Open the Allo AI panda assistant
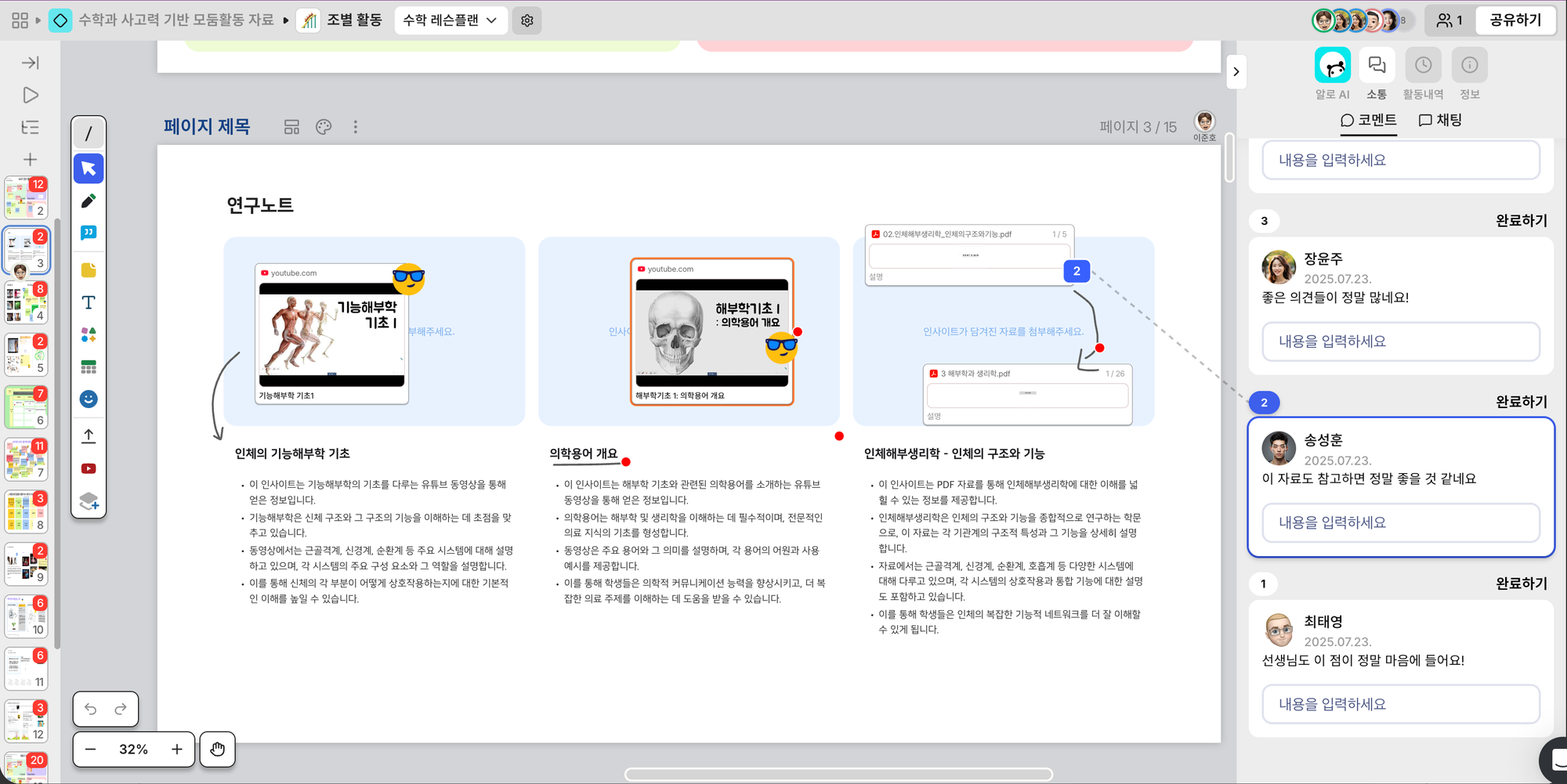Viewport: 1567px width, 784px height. tap(1332, 66)
